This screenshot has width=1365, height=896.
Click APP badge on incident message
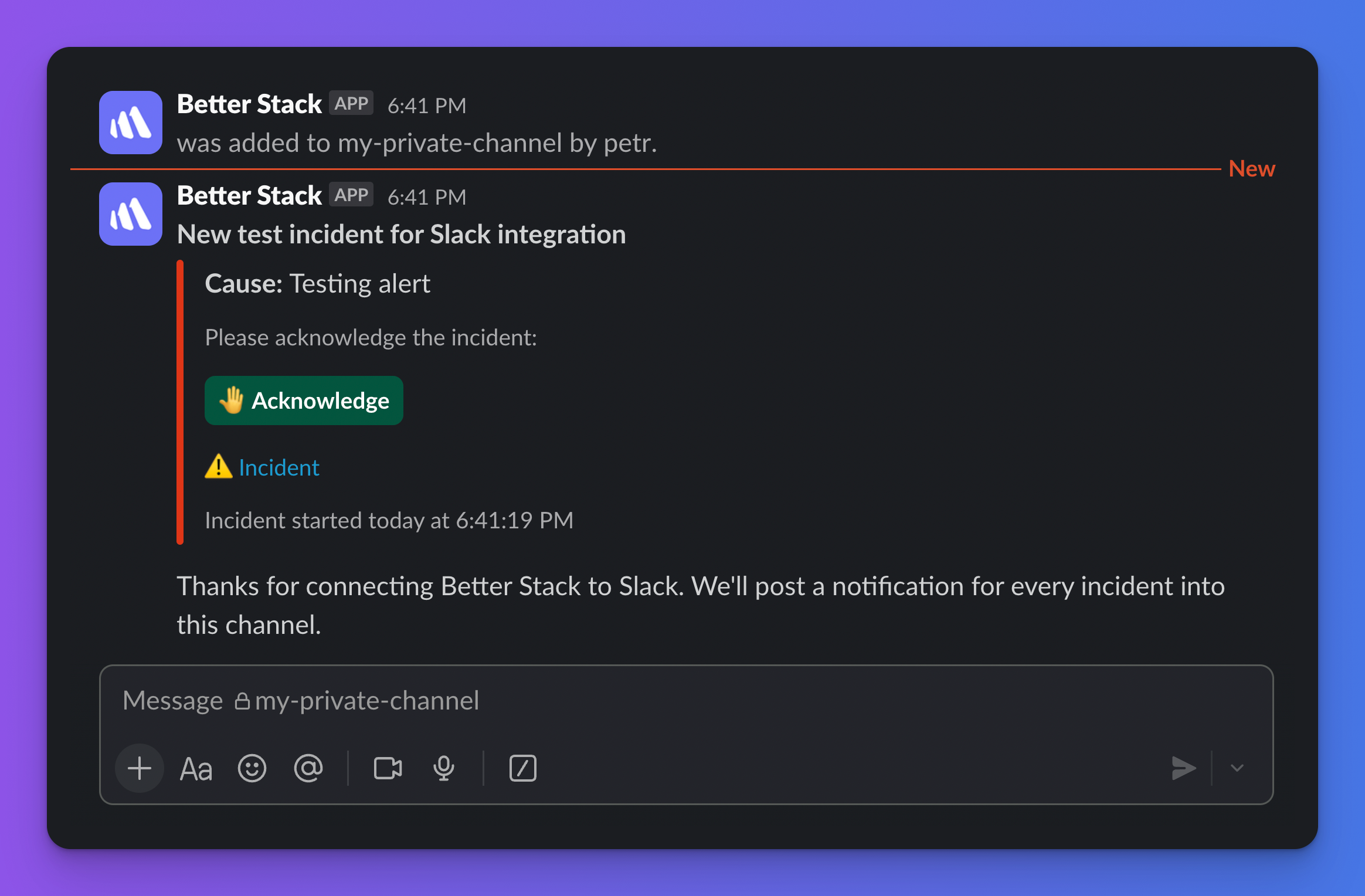coord(351,195)
